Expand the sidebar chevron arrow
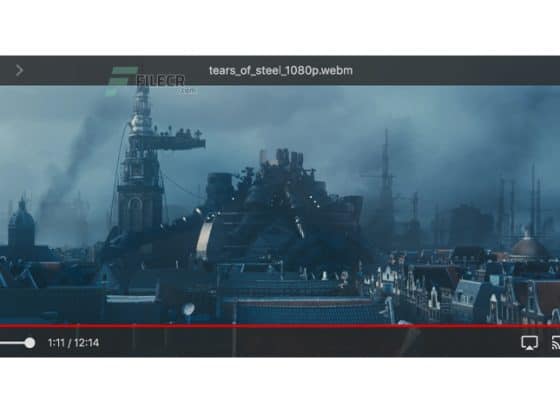Screen dimensions: 560x420 (20, 71)
